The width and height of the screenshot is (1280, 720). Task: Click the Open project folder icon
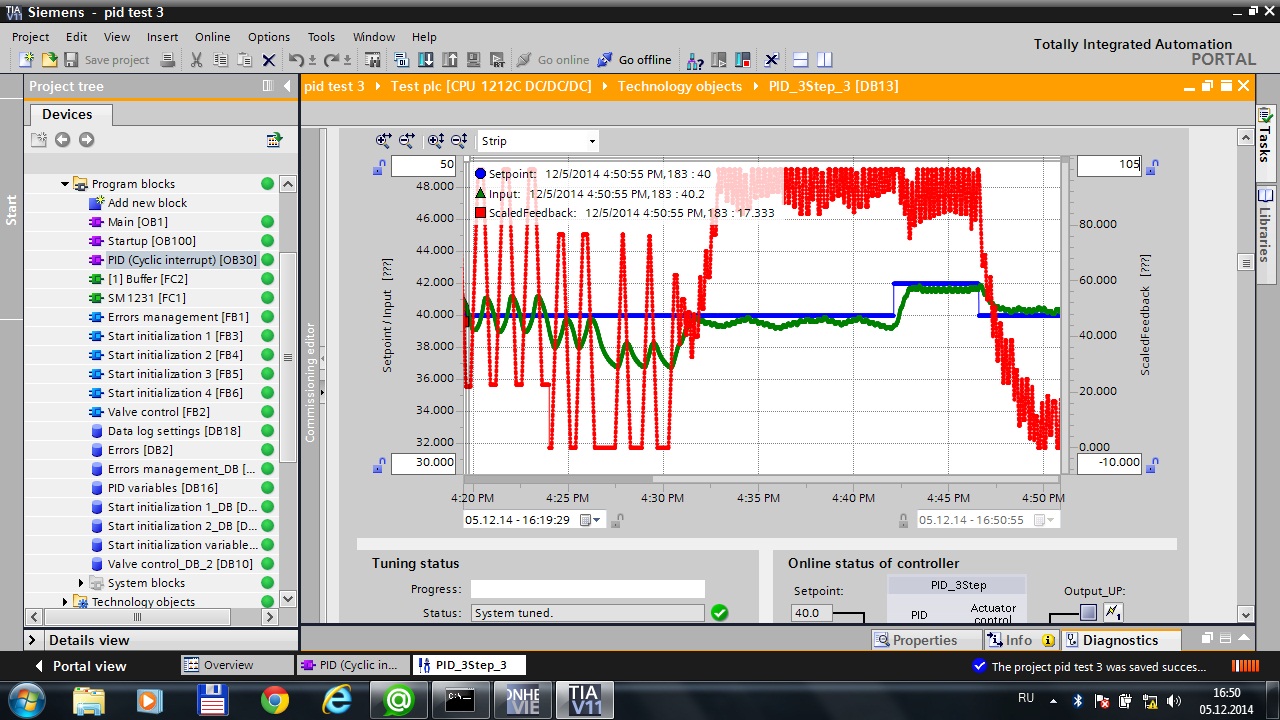(49, 60)
